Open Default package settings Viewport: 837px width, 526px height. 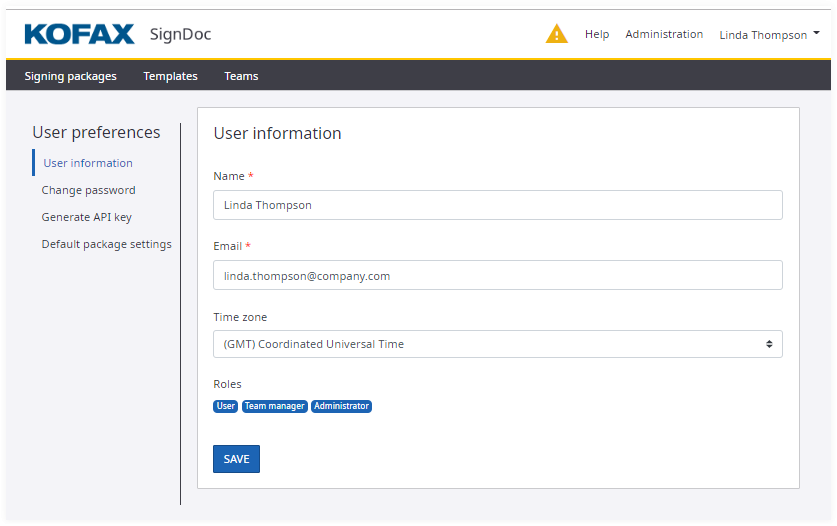coord(106,244)
